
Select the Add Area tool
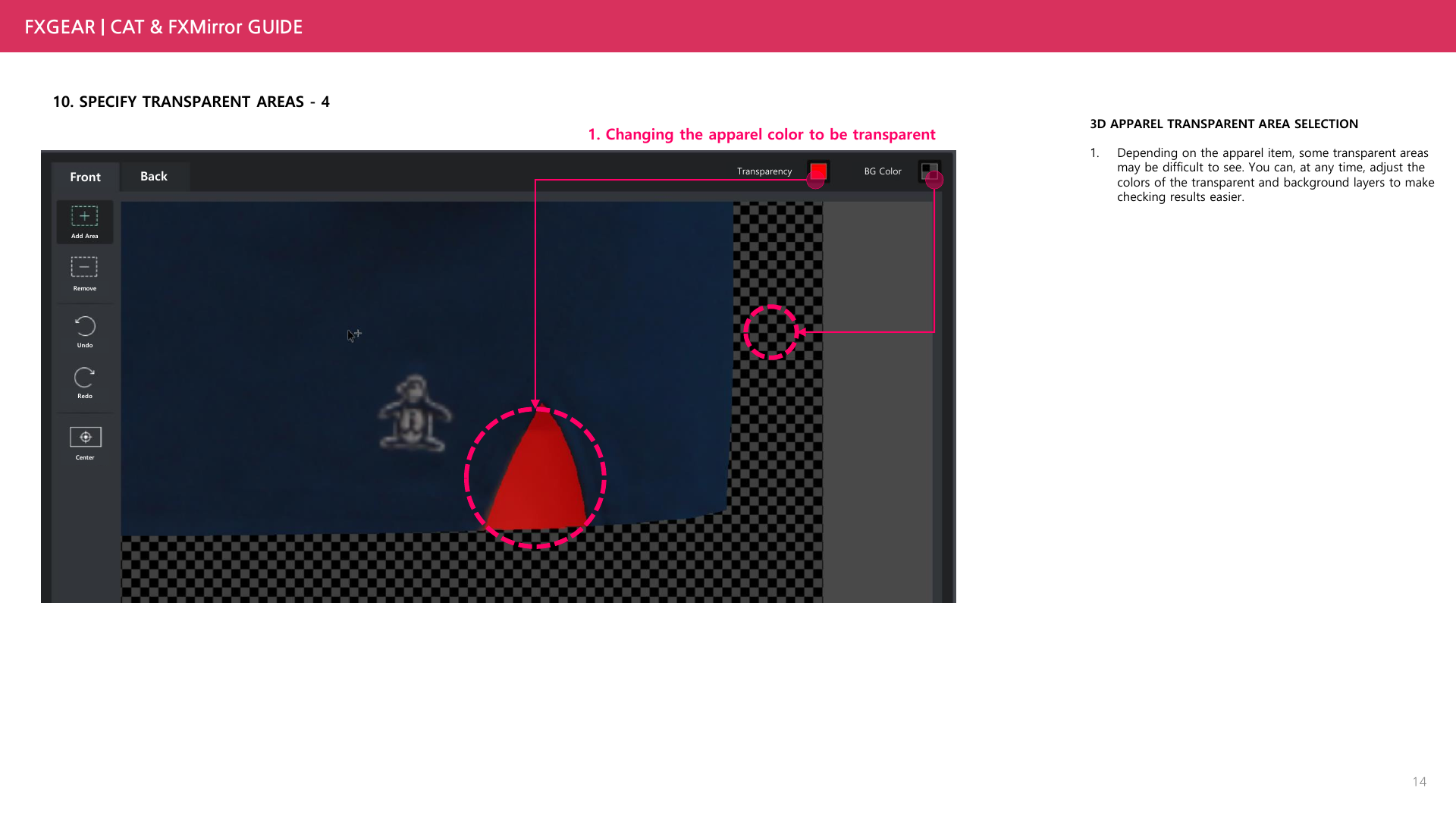tap(85, 221)
